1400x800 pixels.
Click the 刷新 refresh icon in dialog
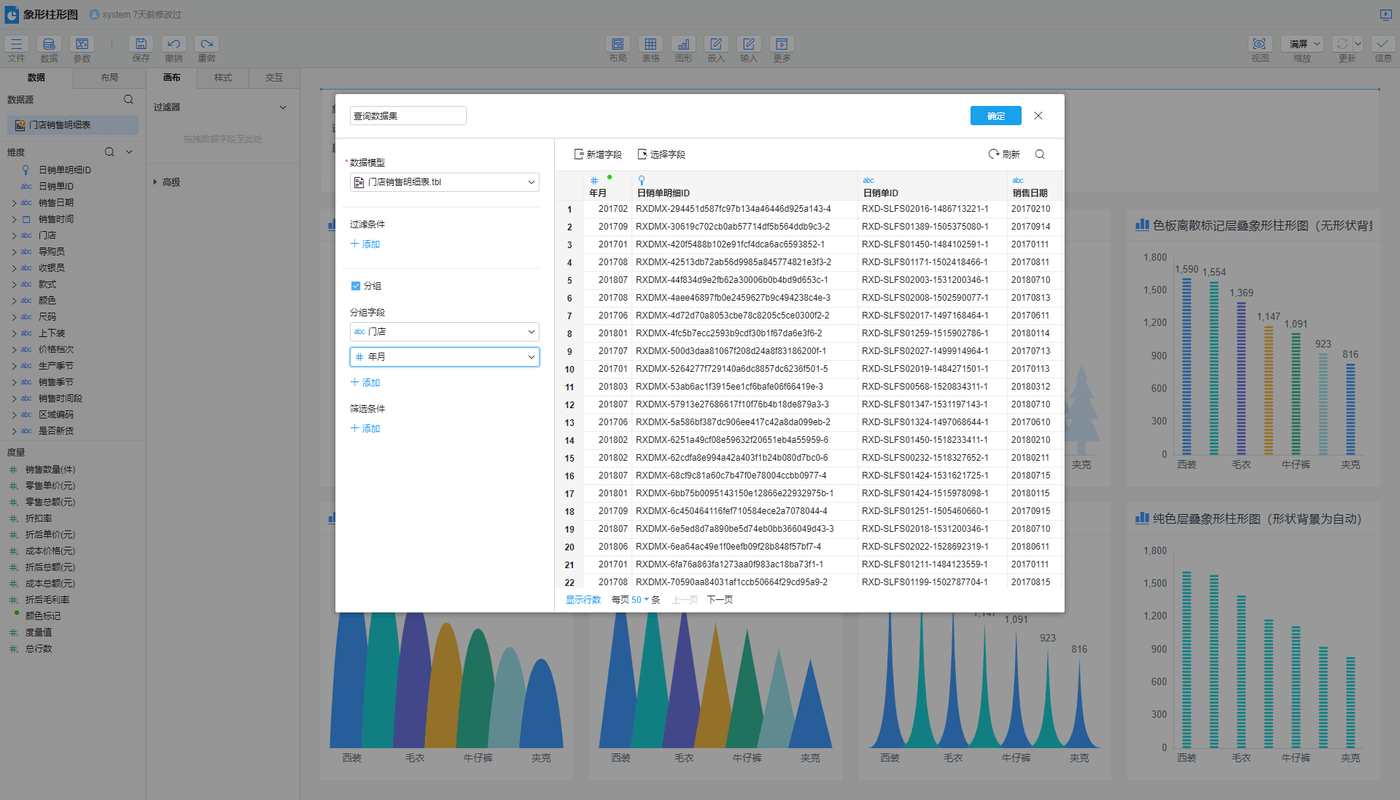coord(993,154)
